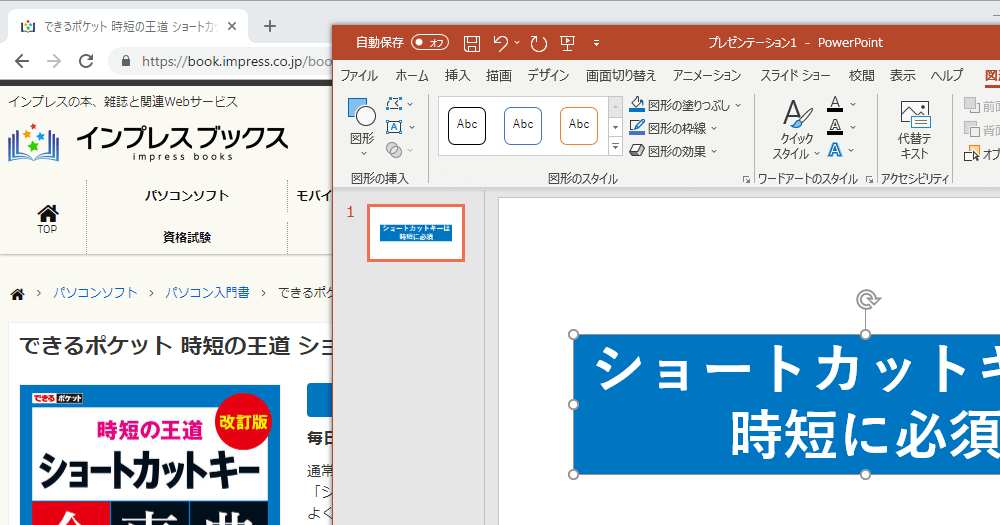Click the edit shape icon

394,103
